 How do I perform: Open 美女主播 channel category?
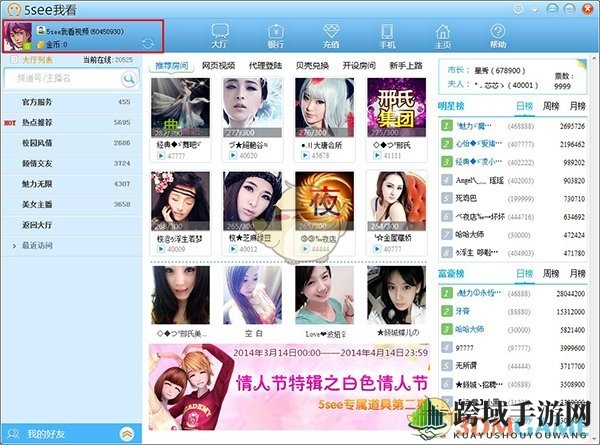72,205
